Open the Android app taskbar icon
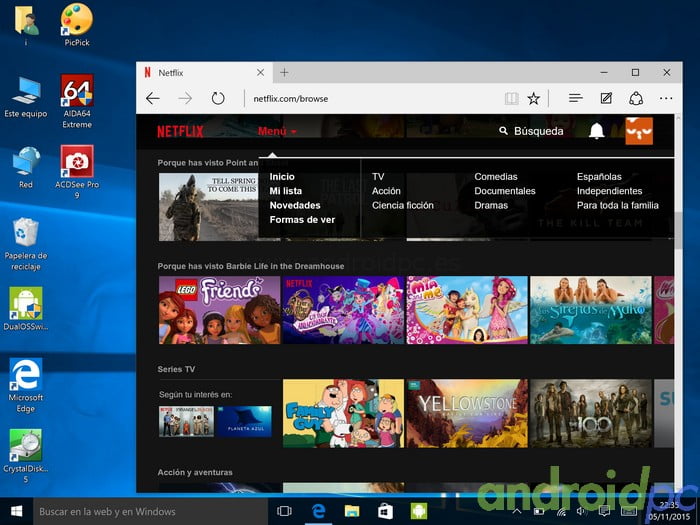700x525 pixels. pos(419,512)
